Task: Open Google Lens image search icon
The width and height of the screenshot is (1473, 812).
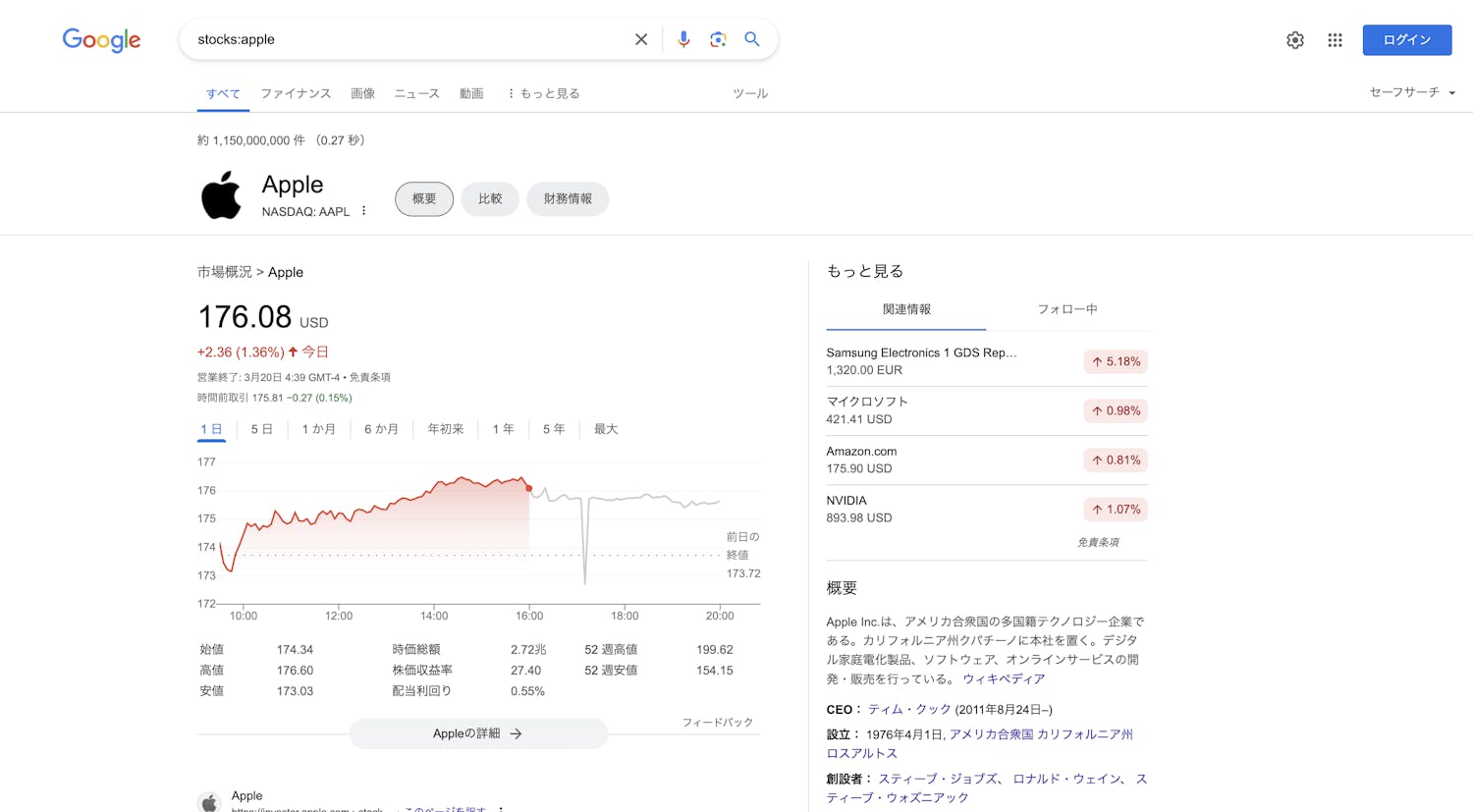Action: point(718,39)
